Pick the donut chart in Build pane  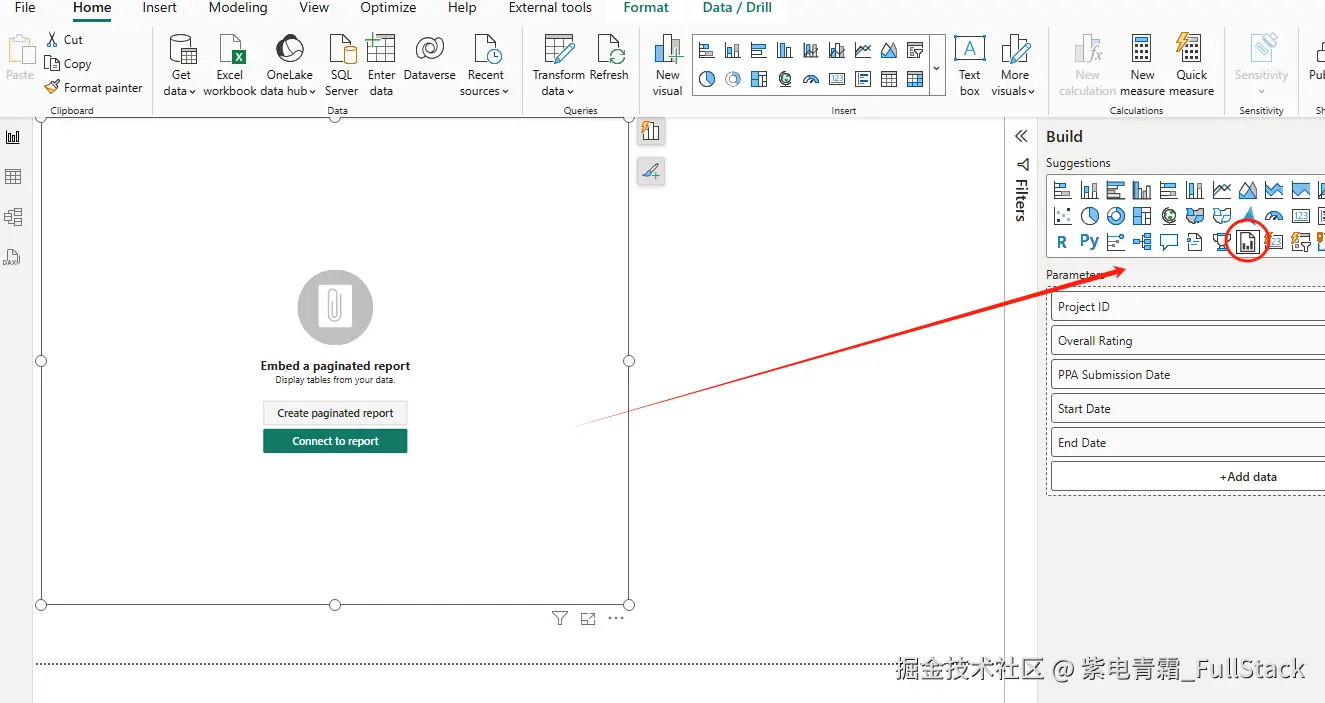click(1116, 215)
